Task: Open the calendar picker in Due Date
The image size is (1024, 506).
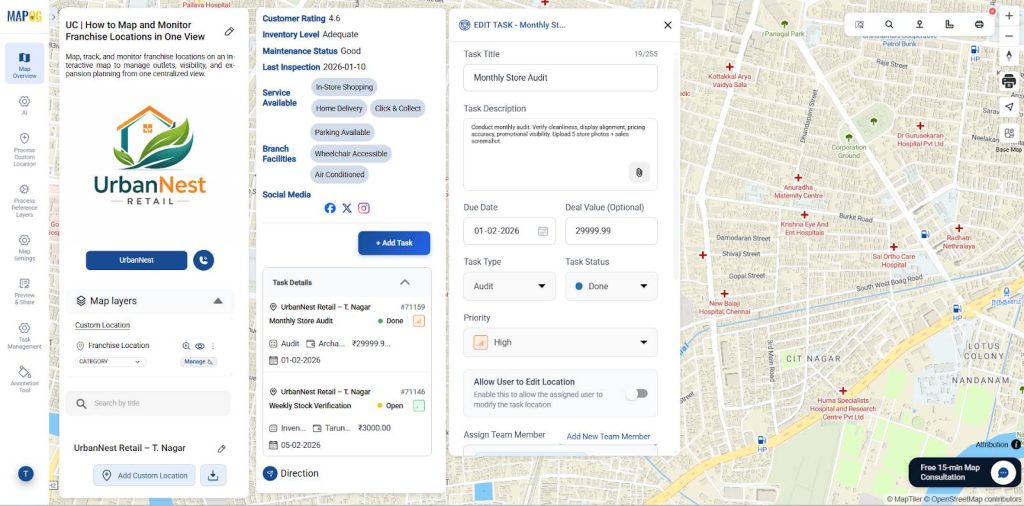Action: tap(543, 231)
